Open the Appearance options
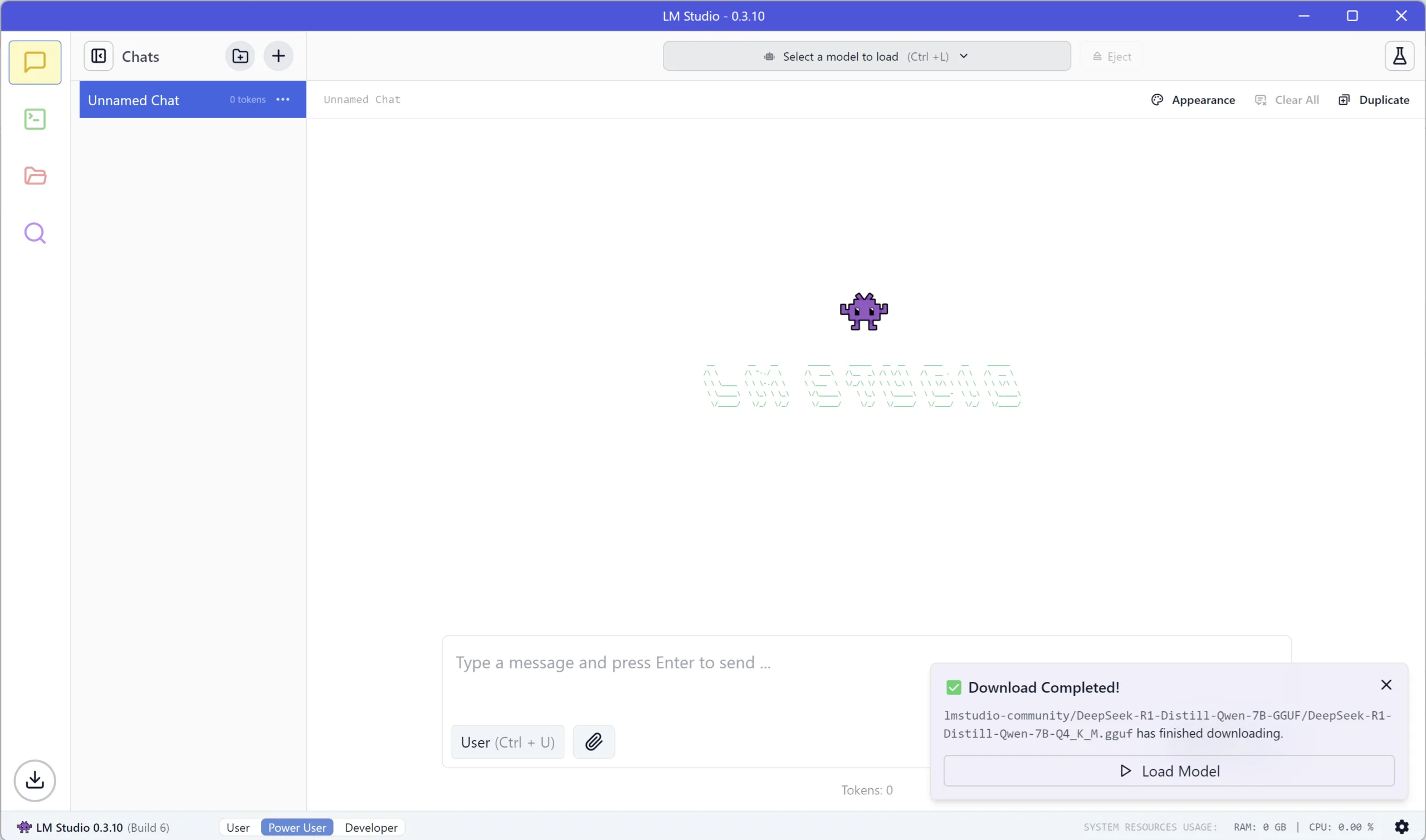This screenshot has height=840, width=1426. pos(1193,100)
